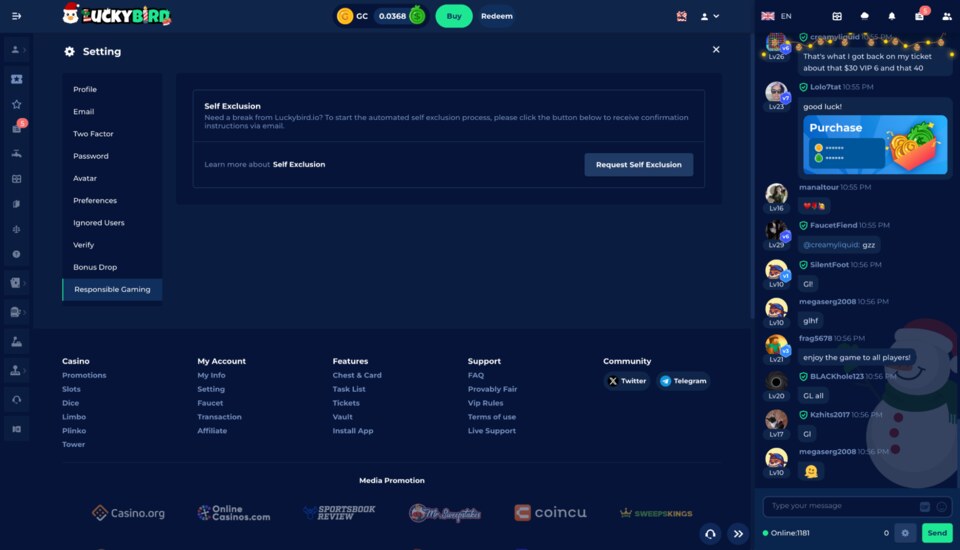This screenshot has height=550, width=960.
Task: Click FaucetFiend's avatar in chat
Action: (776, 230)
